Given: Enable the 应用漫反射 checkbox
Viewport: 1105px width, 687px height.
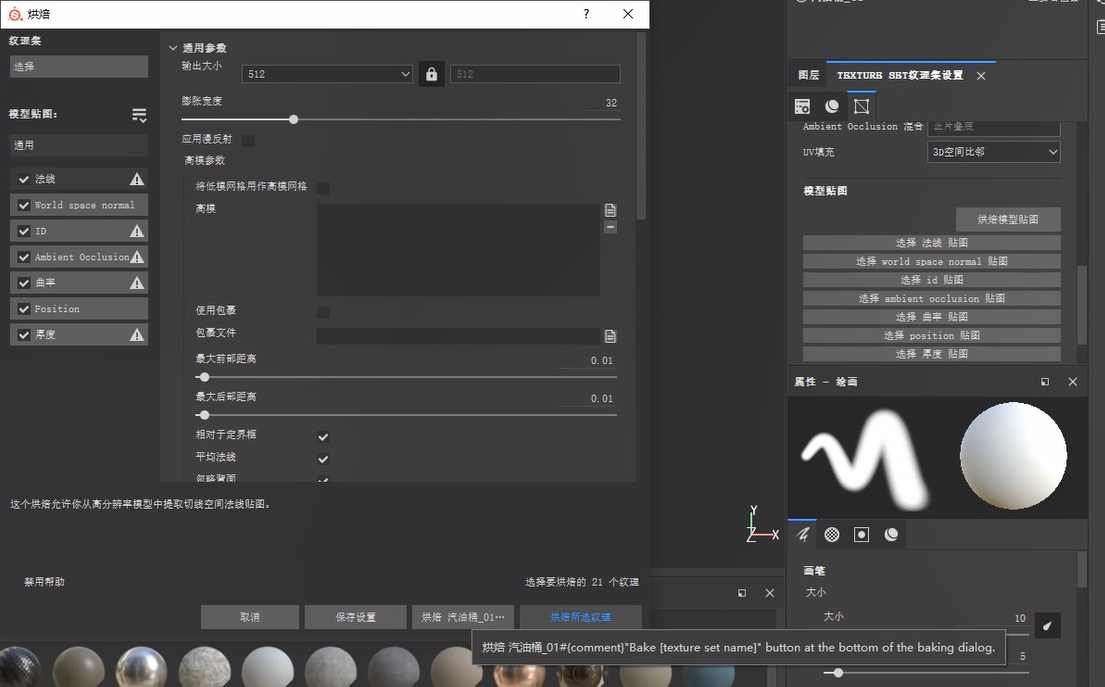Looking at the screenshot, I should tap(248, 141).
